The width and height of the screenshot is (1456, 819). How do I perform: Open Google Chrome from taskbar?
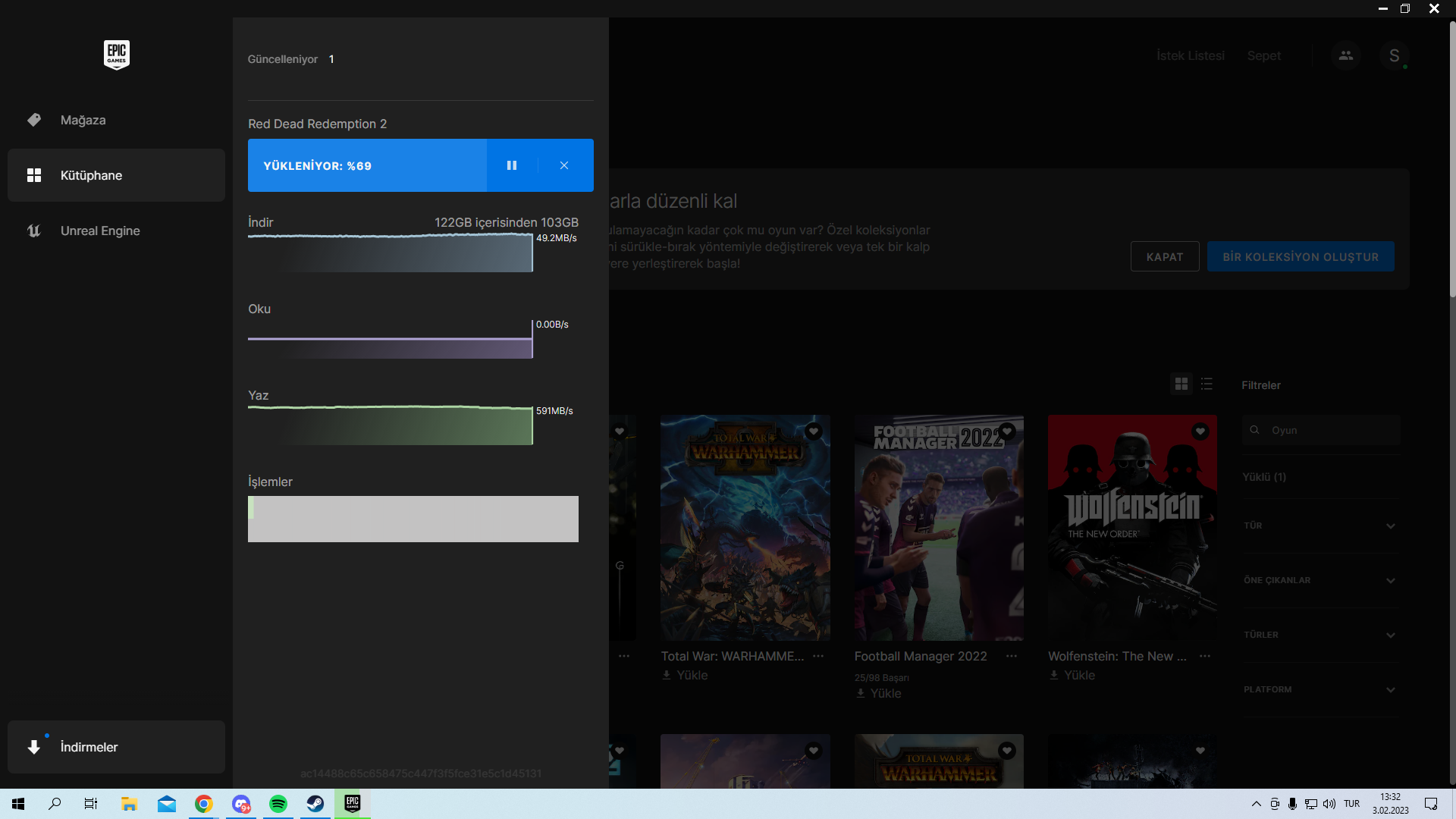click(203, 804)
